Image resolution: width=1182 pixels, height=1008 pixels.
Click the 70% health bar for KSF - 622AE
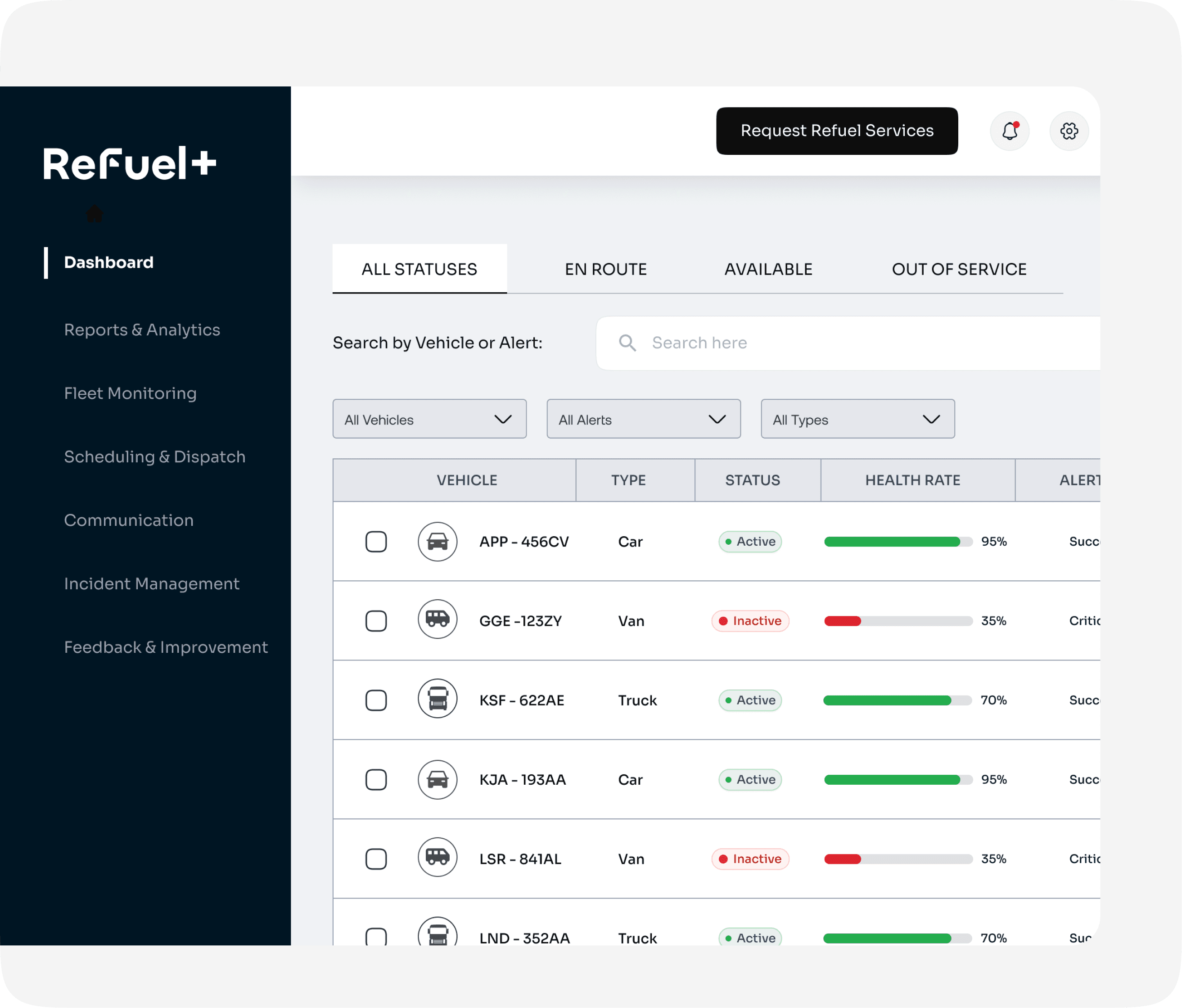[x=898, y=700]
